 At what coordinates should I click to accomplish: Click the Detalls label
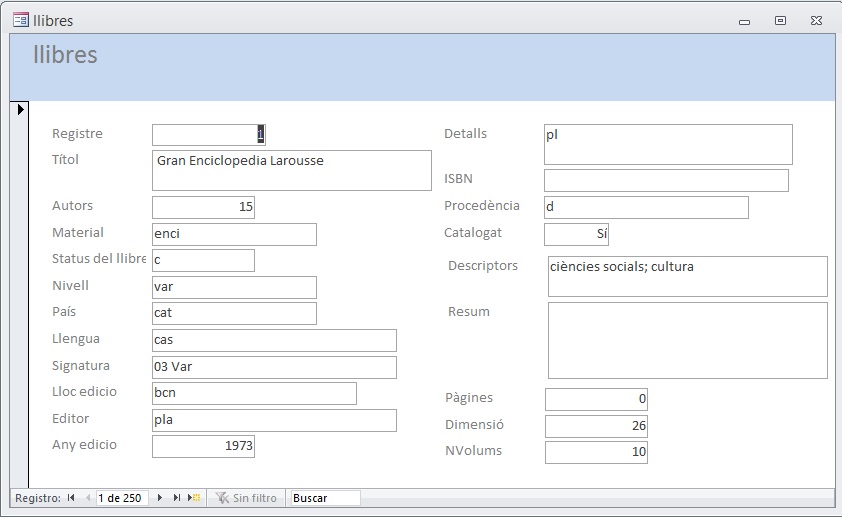click(x=466, y=134)
